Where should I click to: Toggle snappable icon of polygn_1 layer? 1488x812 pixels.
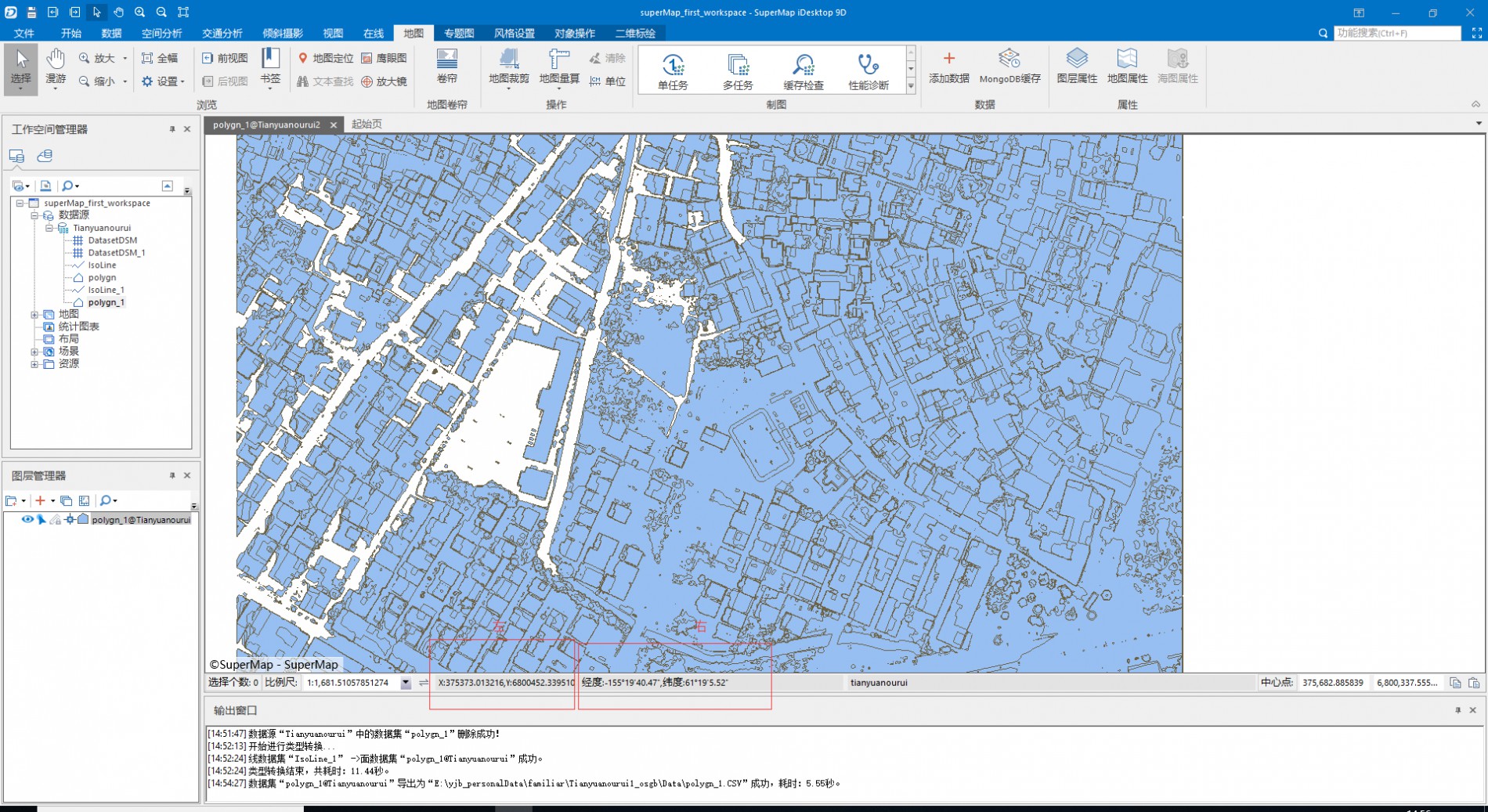(70, 519)
